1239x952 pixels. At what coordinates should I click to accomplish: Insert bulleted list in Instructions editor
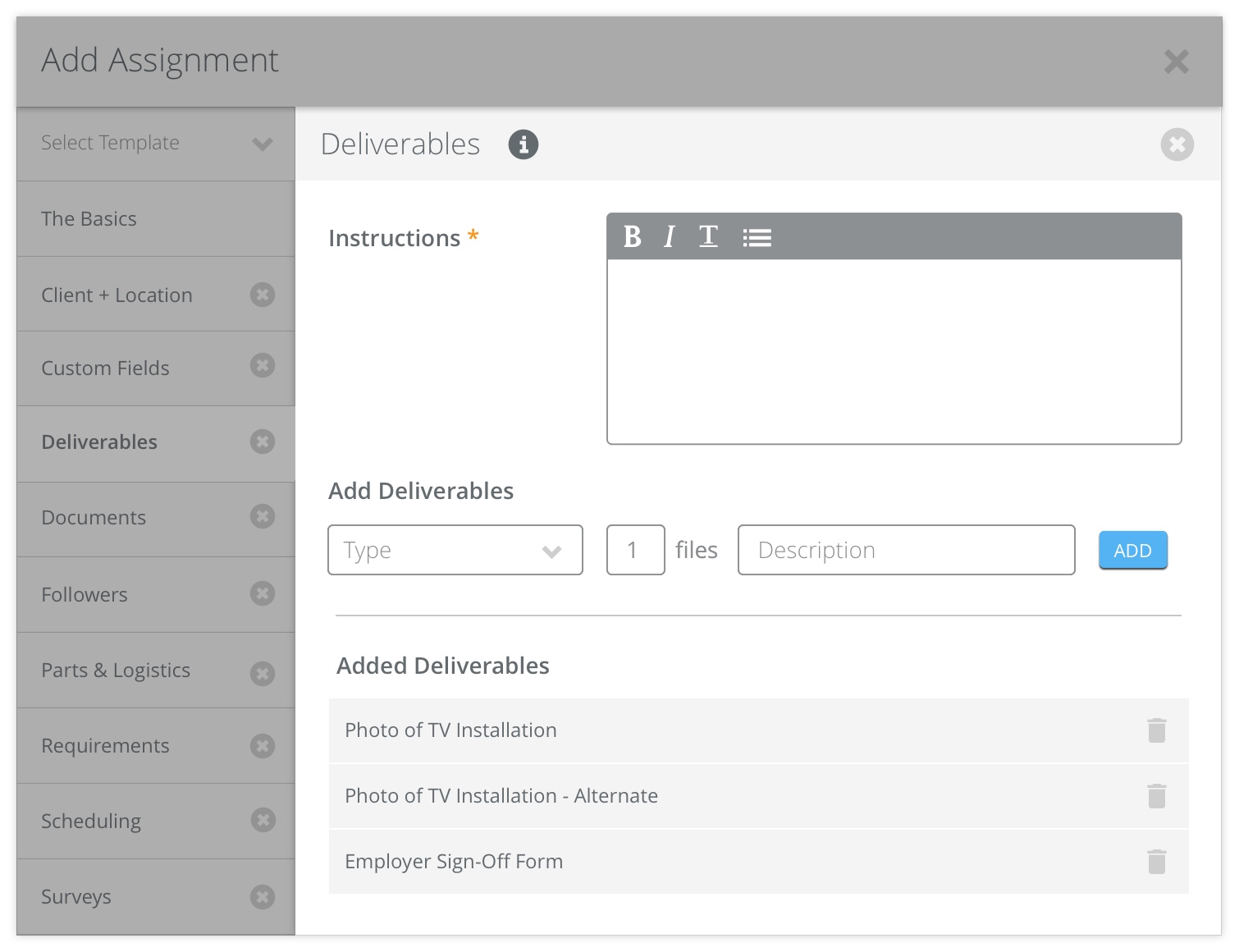(x=757, y=238)
